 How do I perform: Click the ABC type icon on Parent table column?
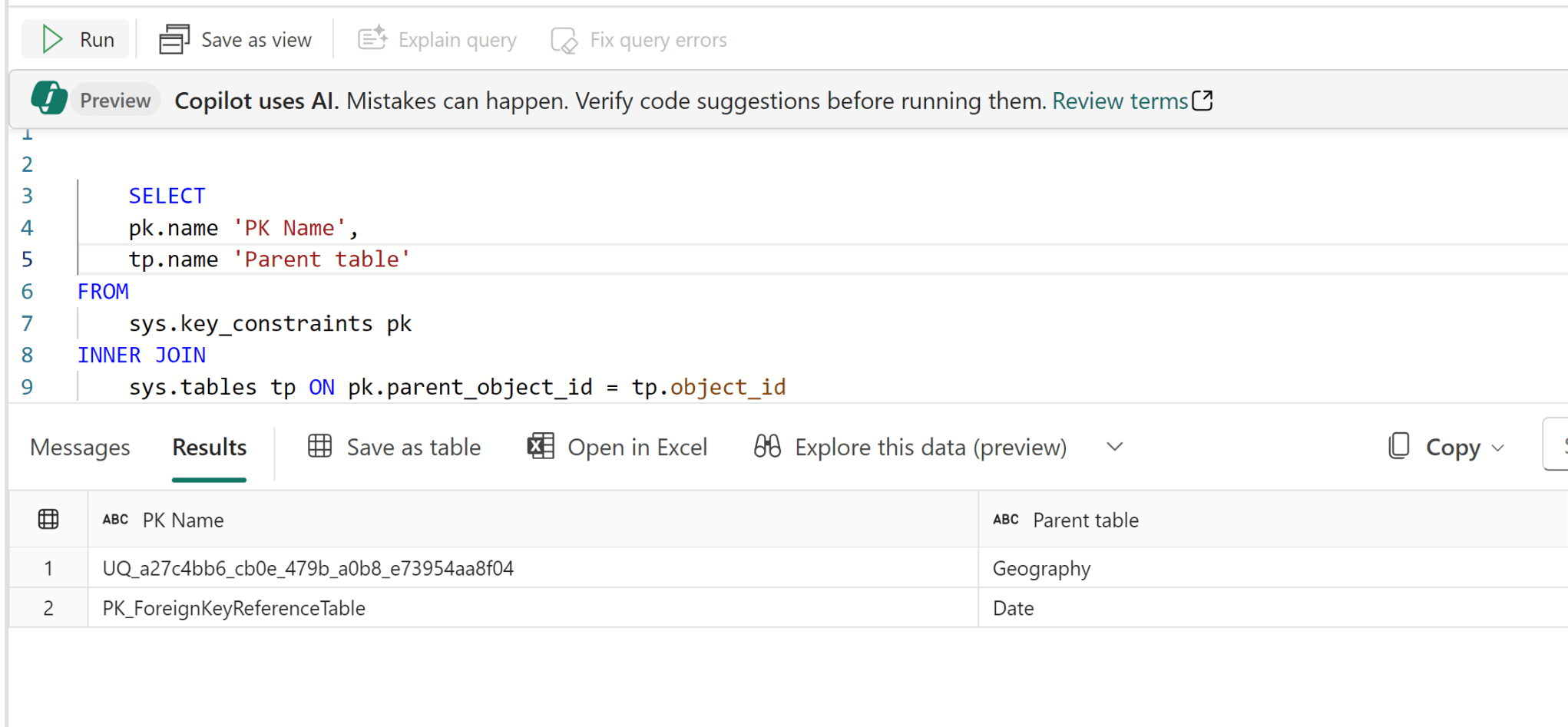[1005, 519]
